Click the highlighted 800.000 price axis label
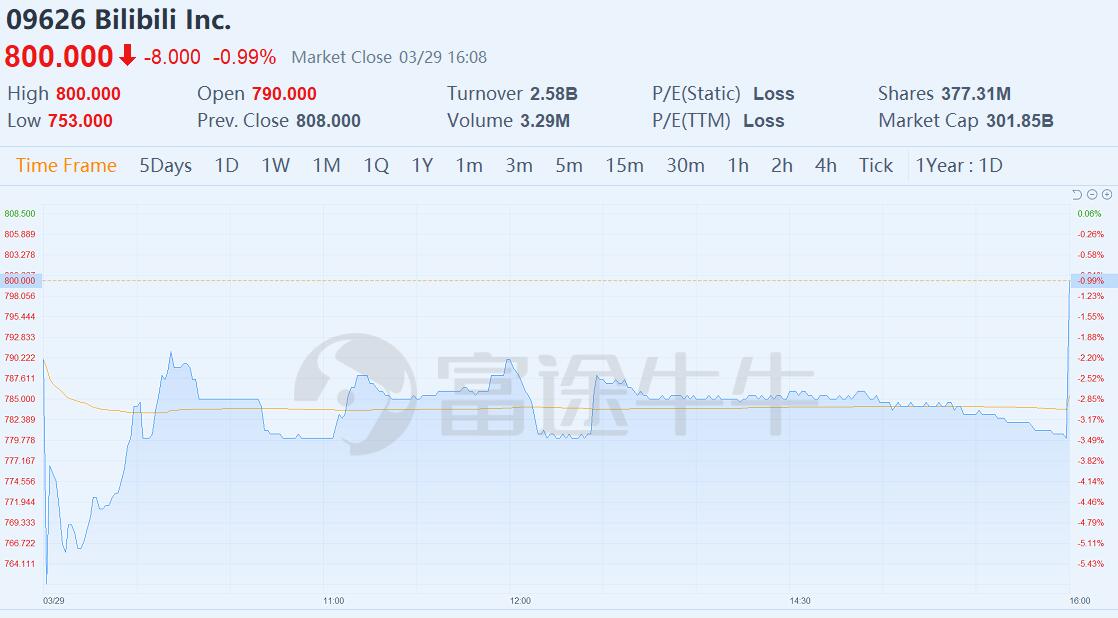The height and width of the screenshot is (618, 1118). (x=20, y=281)
